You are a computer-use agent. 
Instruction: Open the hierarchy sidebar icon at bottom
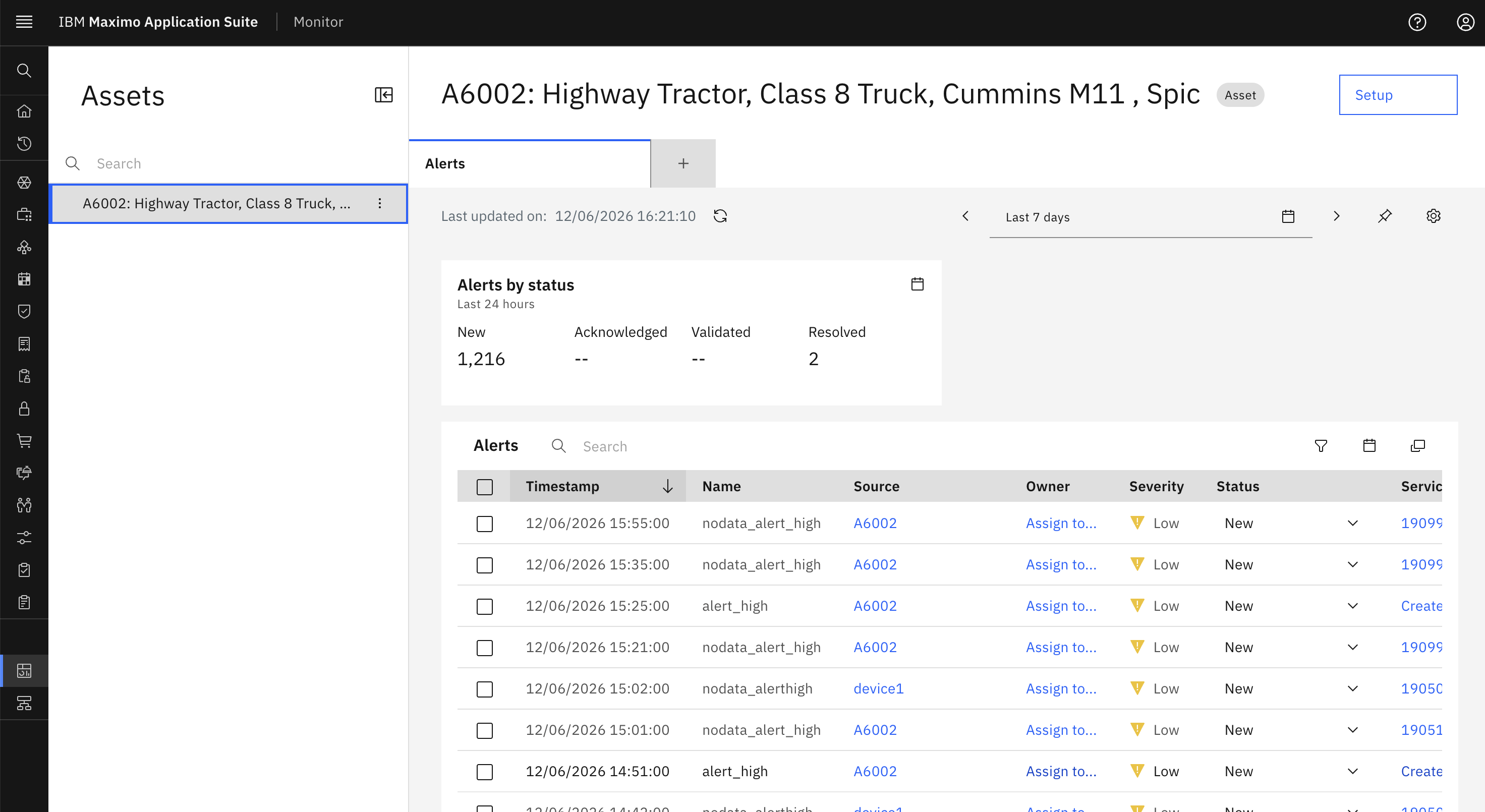(24, 703)
